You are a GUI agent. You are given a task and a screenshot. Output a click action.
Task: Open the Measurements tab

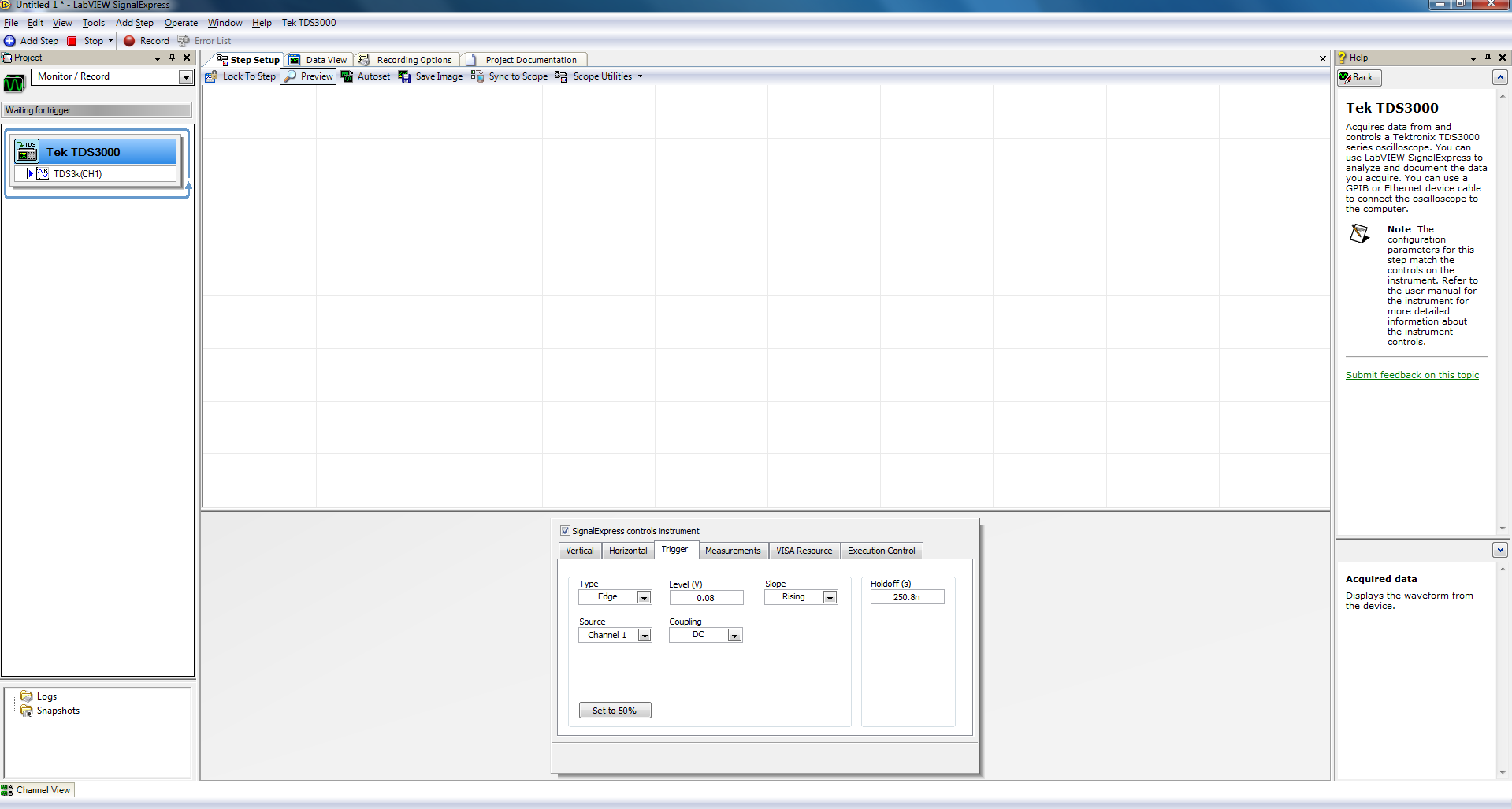tap(733, 551)
